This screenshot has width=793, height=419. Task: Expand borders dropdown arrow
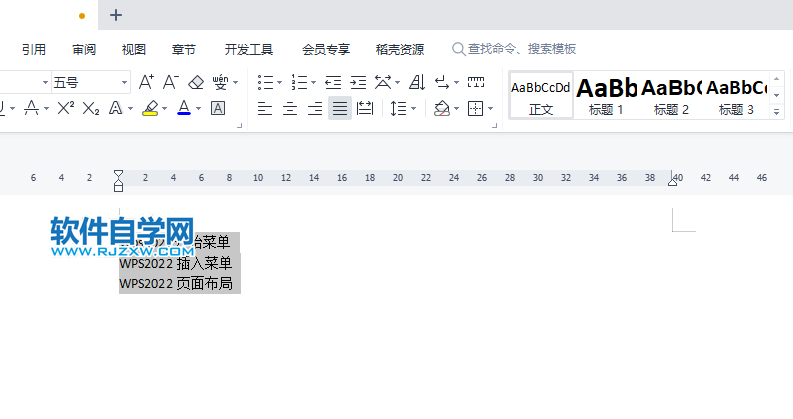491,108
